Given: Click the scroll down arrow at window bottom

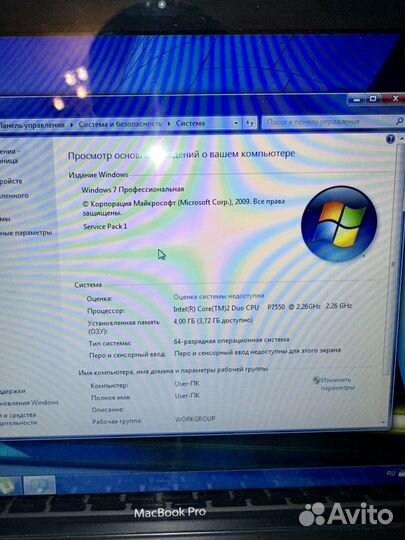Looking at the screenshot, I should coord(384,422).
